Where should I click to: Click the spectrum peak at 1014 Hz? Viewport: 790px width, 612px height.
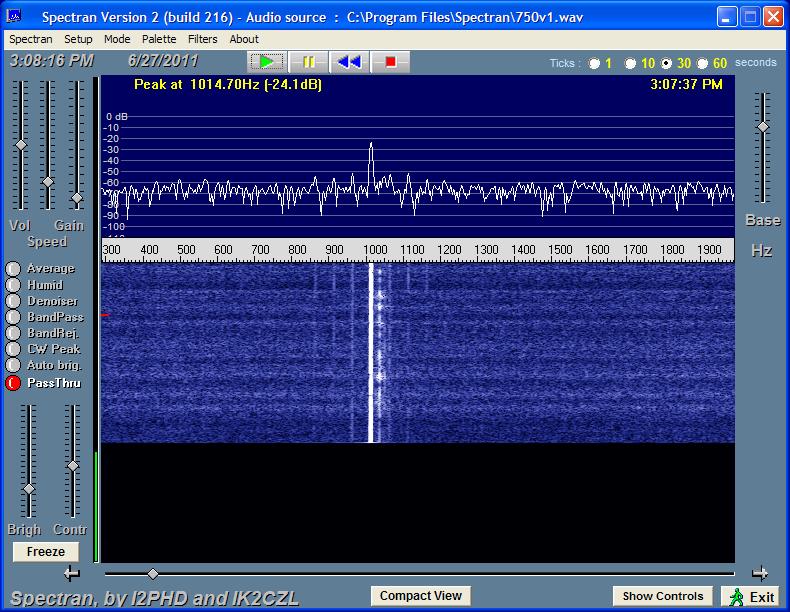[371, 144]
